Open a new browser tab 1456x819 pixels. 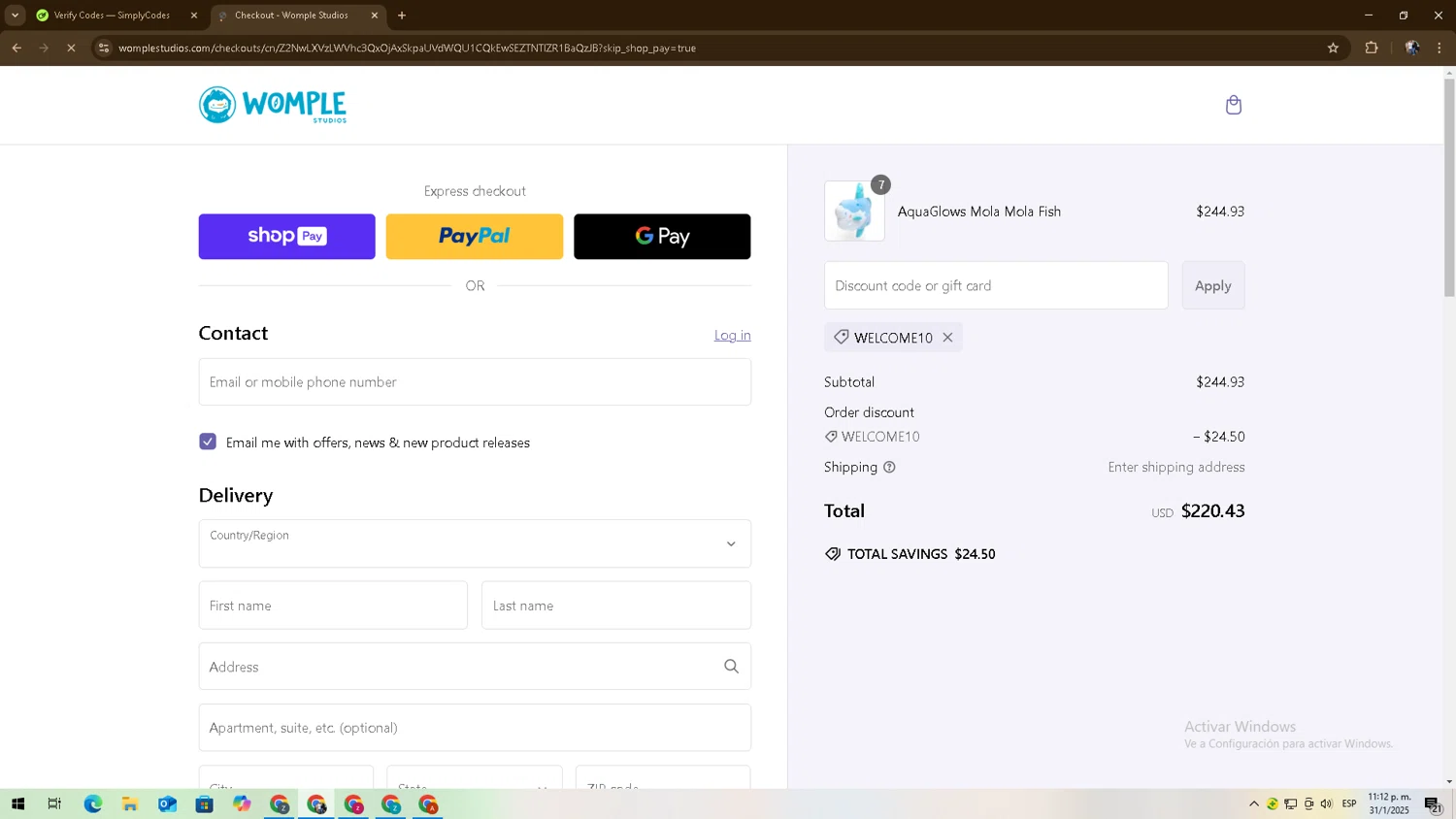click(402, 16)
